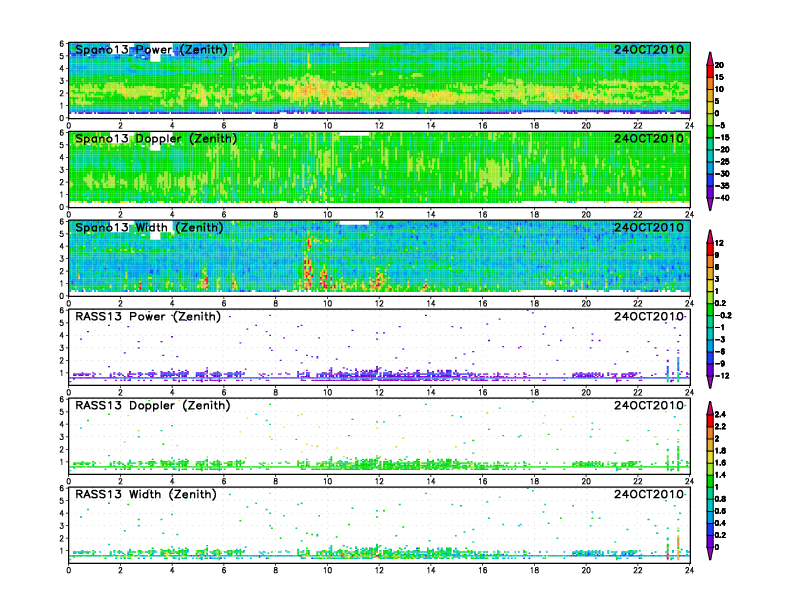
Task: Click y-axis tick 4 of the RASS13 Power panel
Action: [62, 335]
